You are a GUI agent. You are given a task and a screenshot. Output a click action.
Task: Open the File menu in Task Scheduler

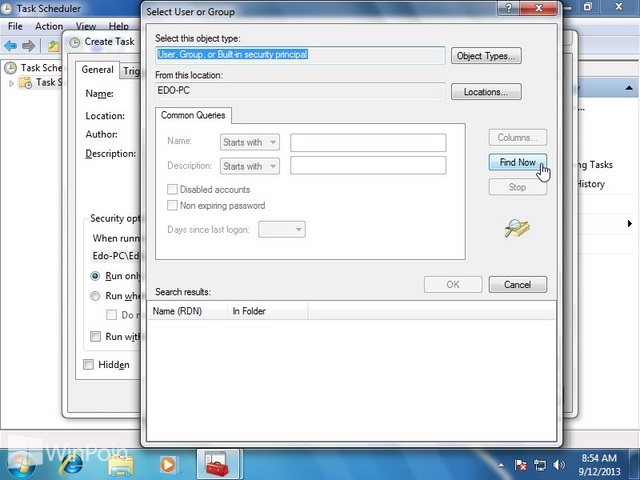[x=15, y=26]
